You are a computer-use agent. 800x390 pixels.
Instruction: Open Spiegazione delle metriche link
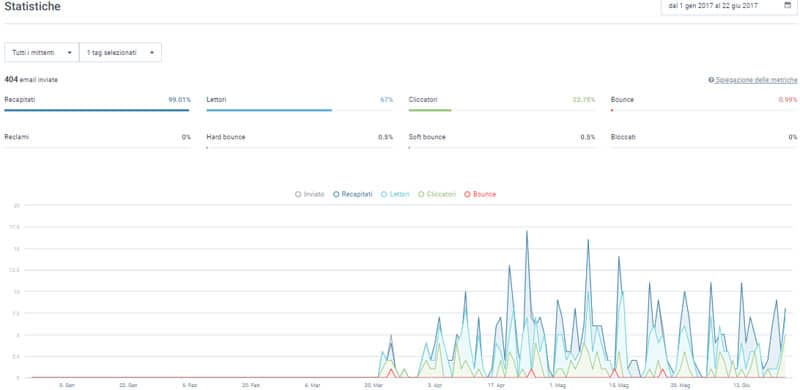click(x=756, y=80)
